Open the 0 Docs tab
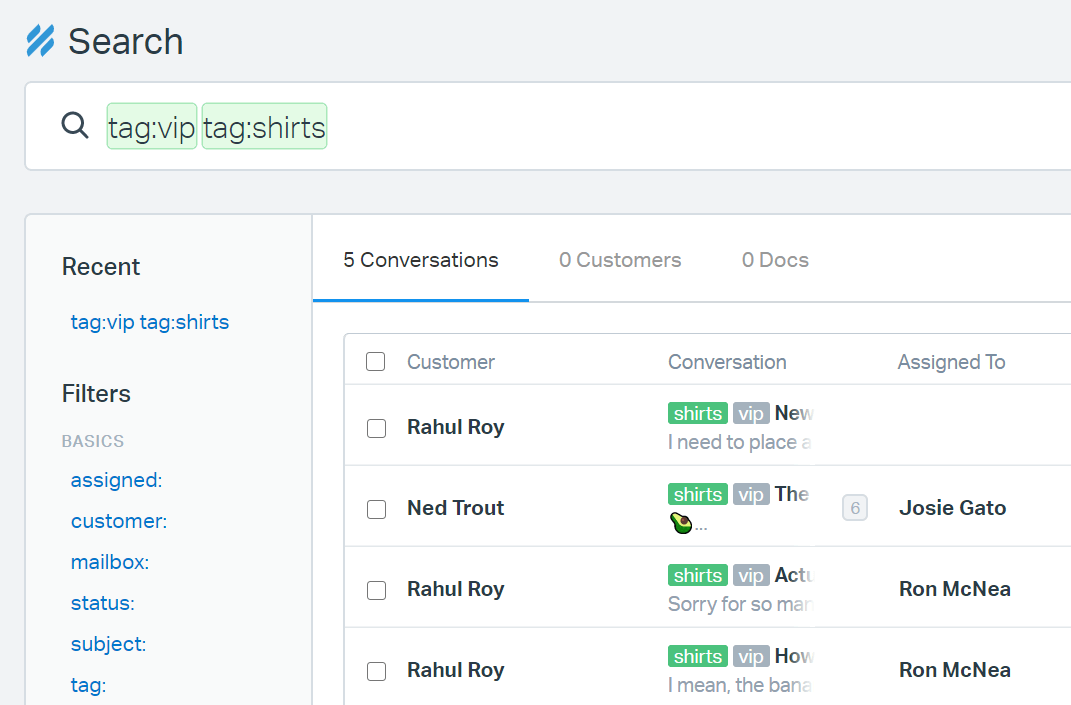1071x705 pixels. 775,260
